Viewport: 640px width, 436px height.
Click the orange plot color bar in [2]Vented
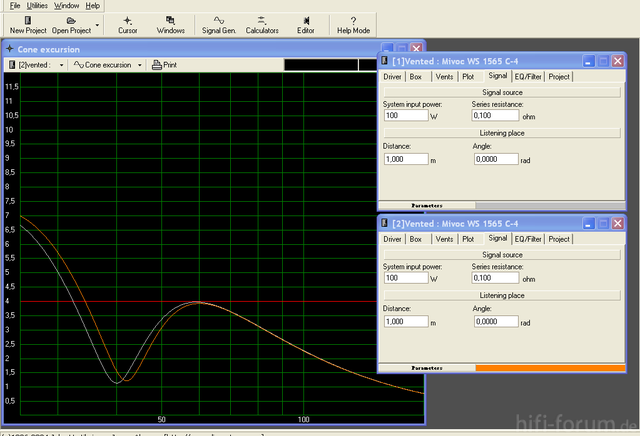tap(549, 369)
